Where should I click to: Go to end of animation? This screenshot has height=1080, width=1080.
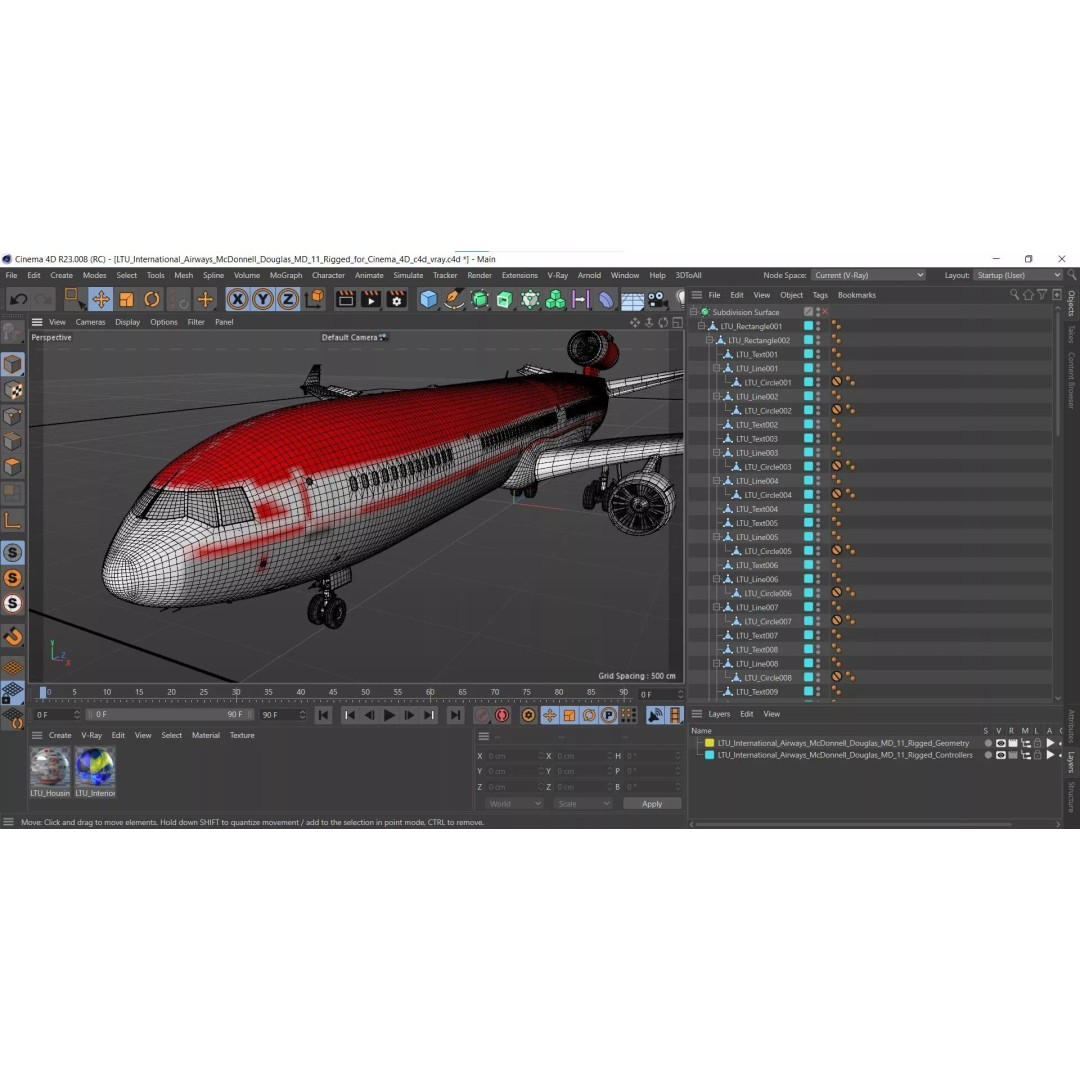455,716
